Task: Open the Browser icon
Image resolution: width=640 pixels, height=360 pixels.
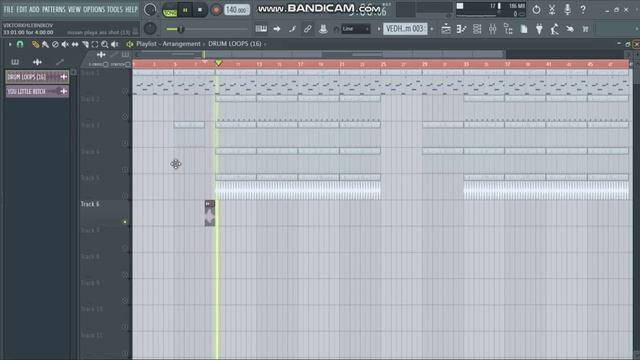Action: coord(508,29)
